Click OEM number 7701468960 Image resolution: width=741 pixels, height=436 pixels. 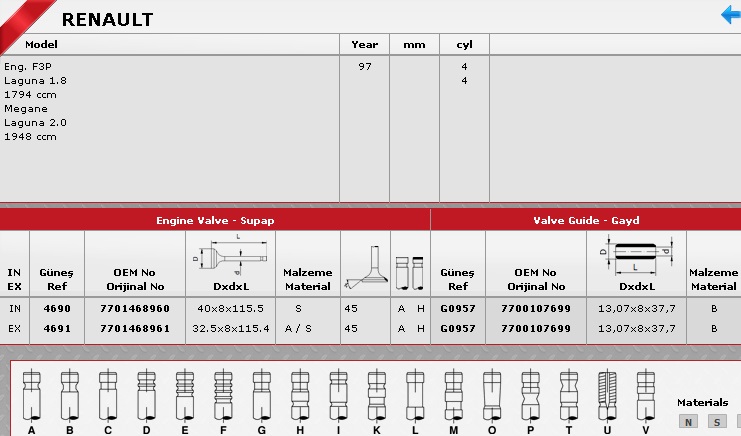pos(135,308)
